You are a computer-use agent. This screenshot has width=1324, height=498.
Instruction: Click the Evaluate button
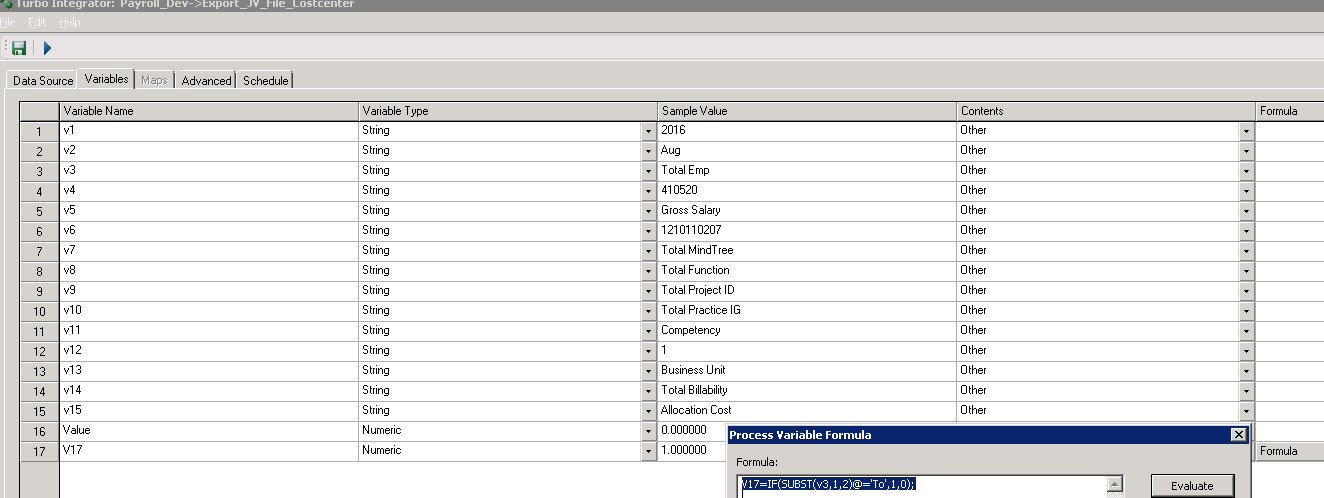point(1192,486)
